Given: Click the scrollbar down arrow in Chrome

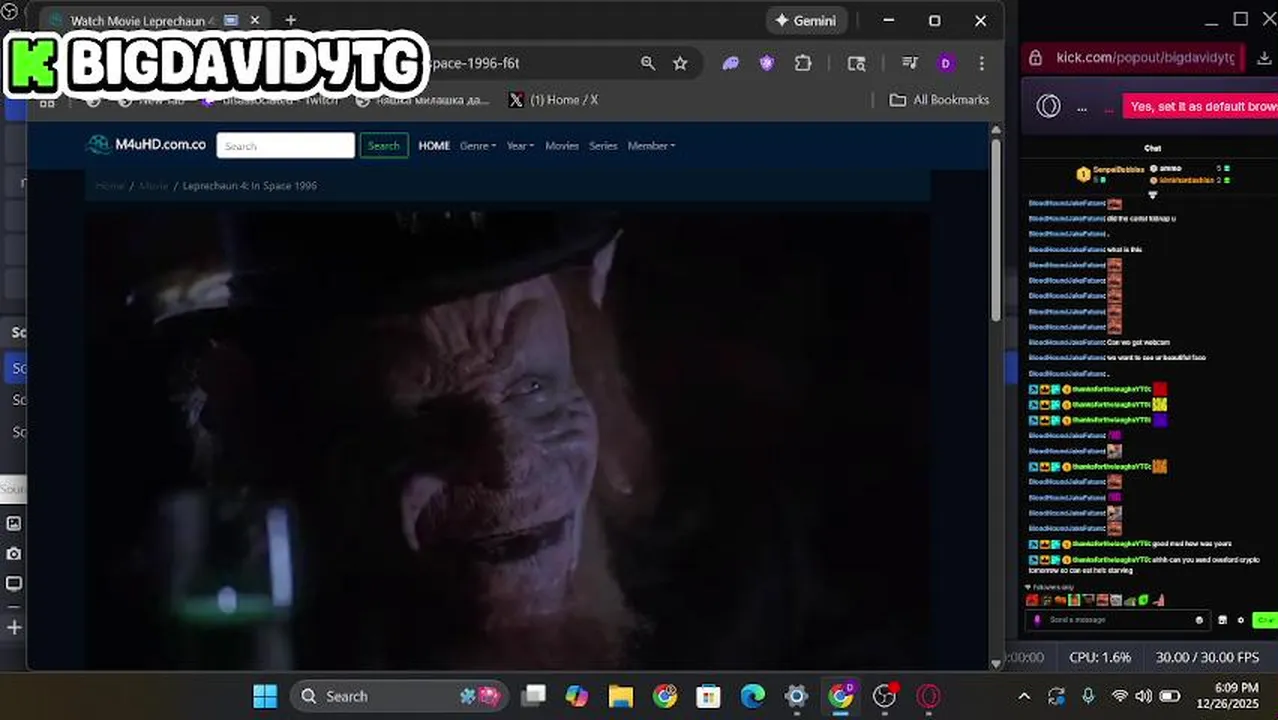Looking at the screenshot, I should 996,663.
